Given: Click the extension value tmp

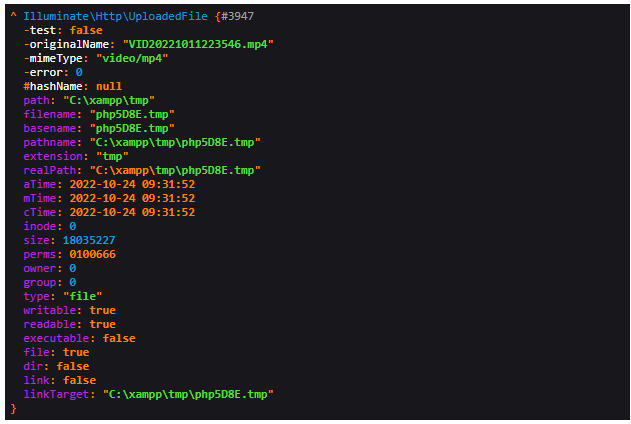Looking at the screenshot, I should tap(112, 156).
